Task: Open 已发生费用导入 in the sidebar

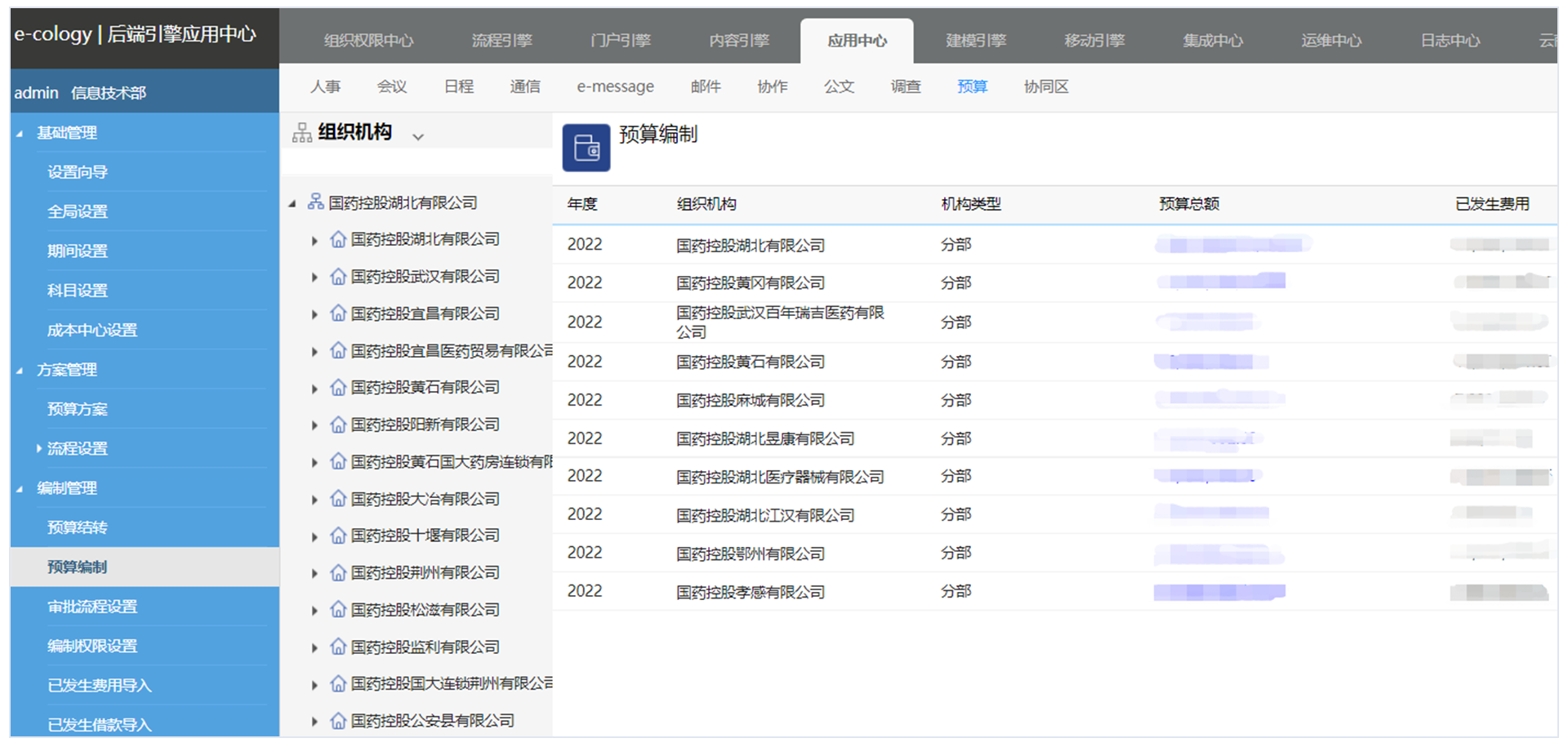Action: pos(100,686)
